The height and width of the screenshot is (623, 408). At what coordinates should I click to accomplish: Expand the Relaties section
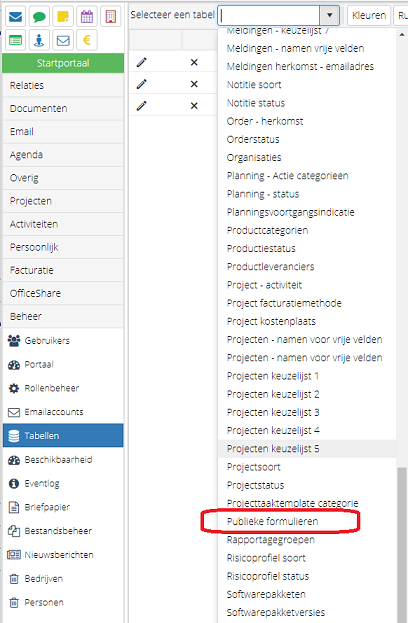pos(63,85)
